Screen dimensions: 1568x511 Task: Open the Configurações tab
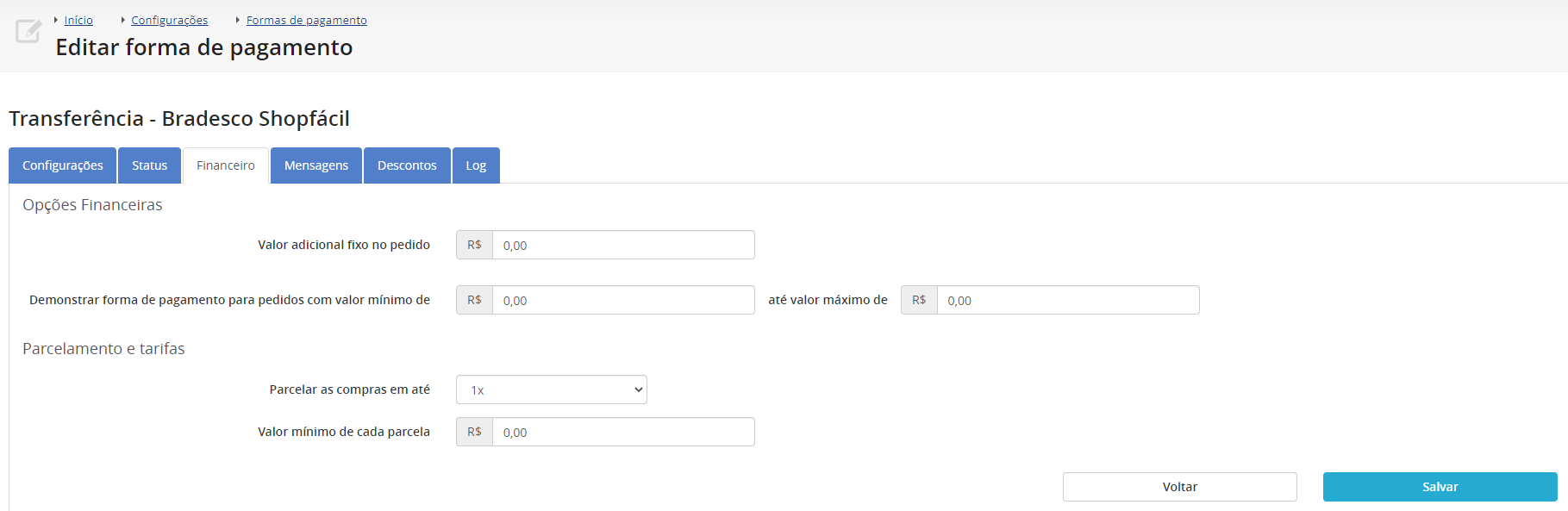point(63,165)
